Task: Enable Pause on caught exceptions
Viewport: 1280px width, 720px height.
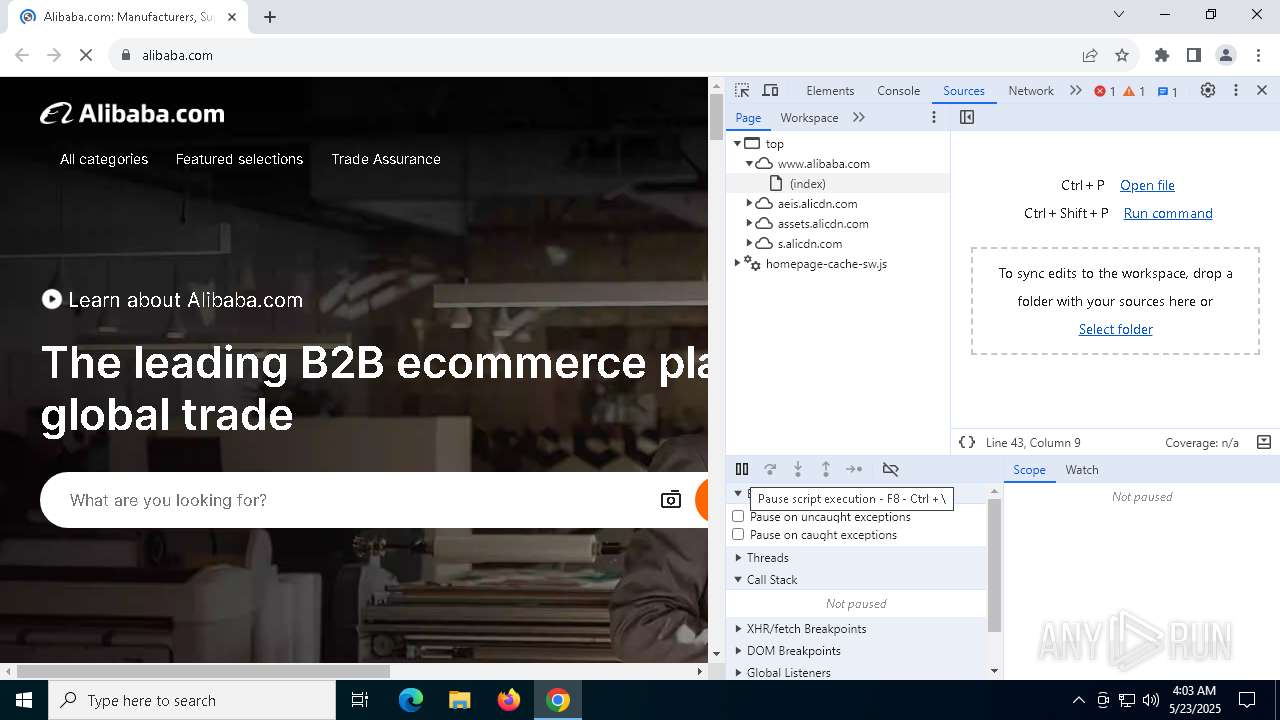Action: [x=738, y=535]
